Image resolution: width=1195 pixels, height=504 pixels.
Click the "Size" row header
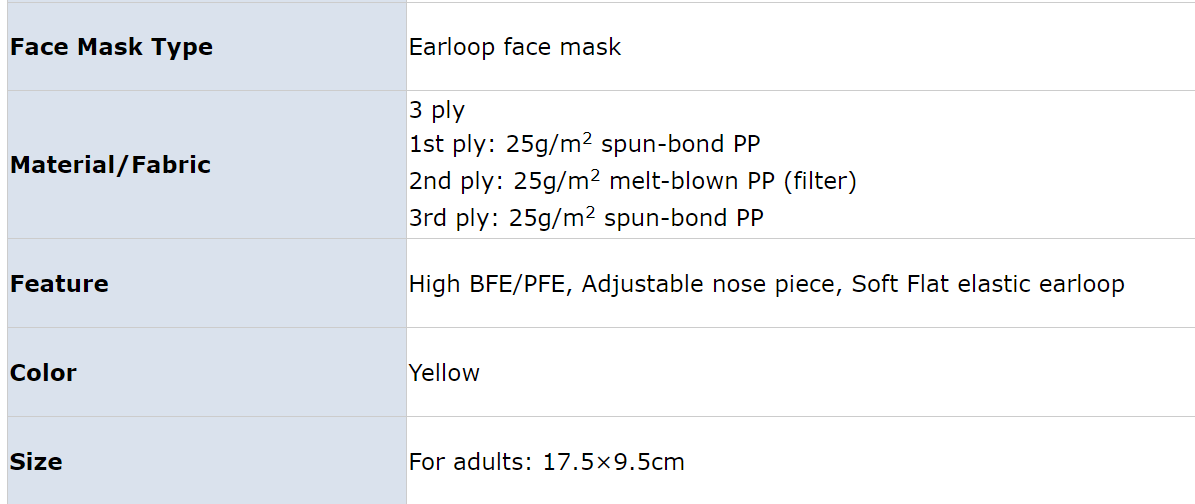[36, 462]
